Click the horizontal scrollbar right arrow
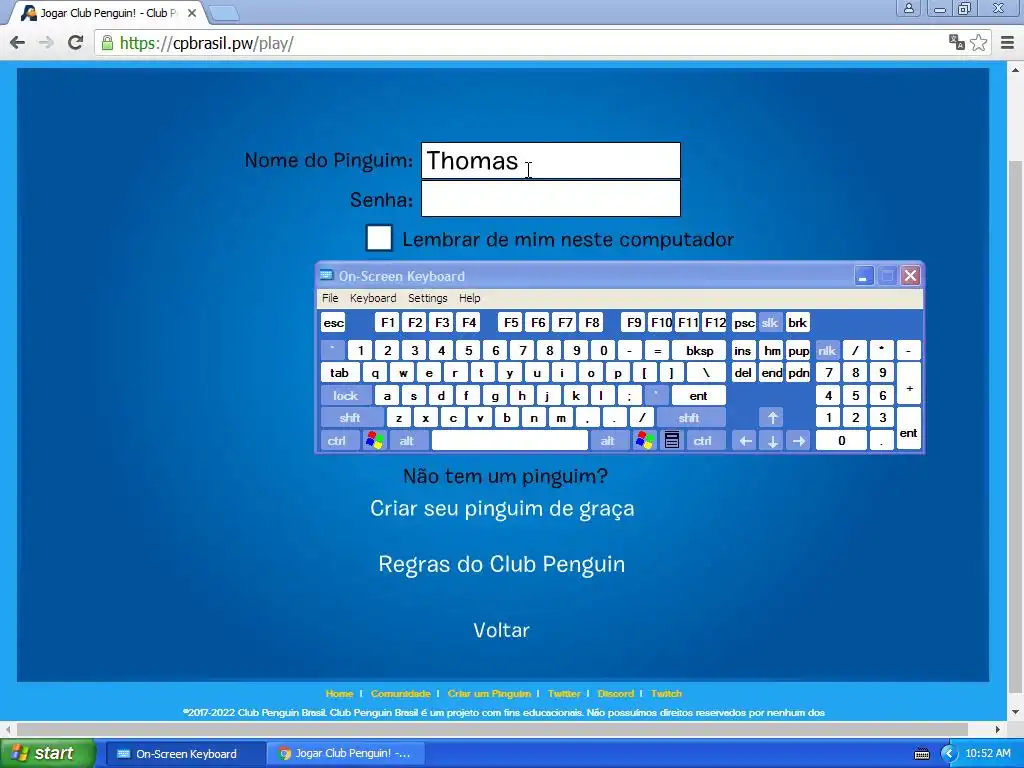This screenshot has height=768, width=1024. pyautogui.click(x=998, y=729)
